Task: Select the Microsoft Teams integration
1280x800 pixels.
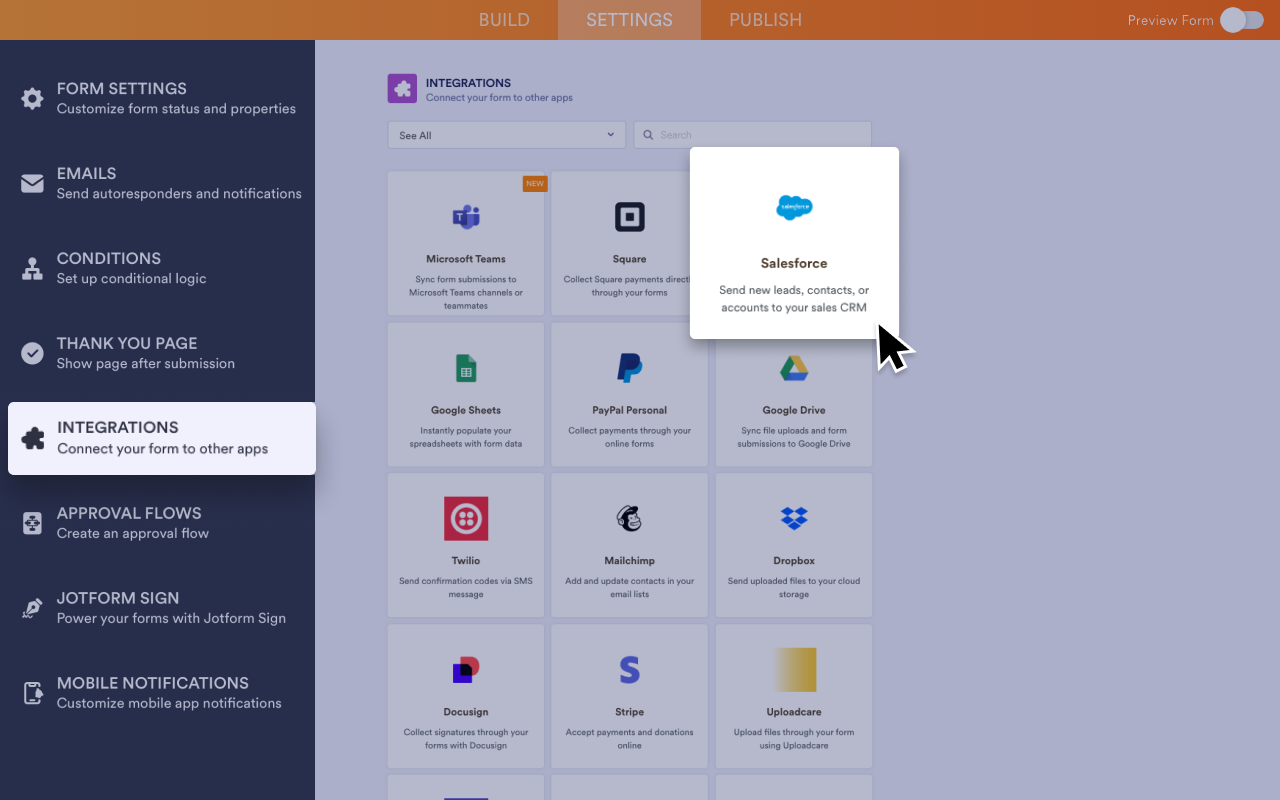Action: coord(465,243)
